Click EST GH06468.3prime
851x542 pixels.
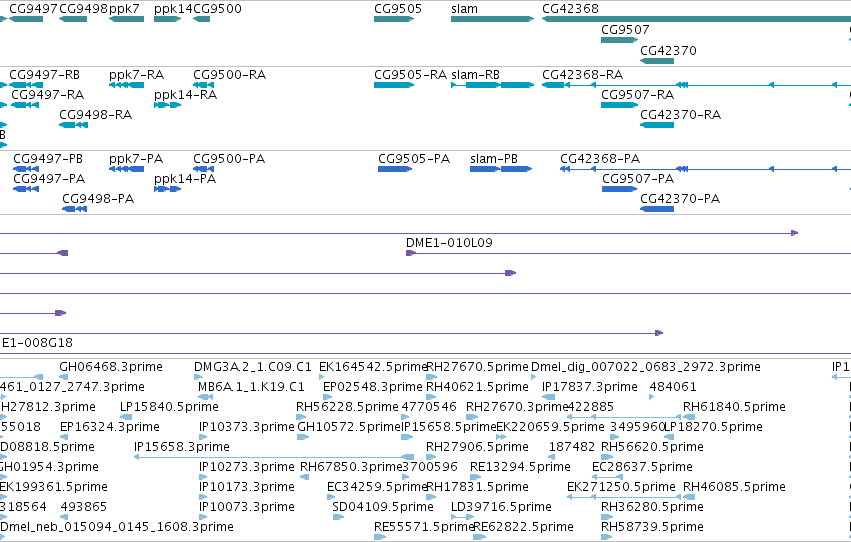(x=63, y=377)
